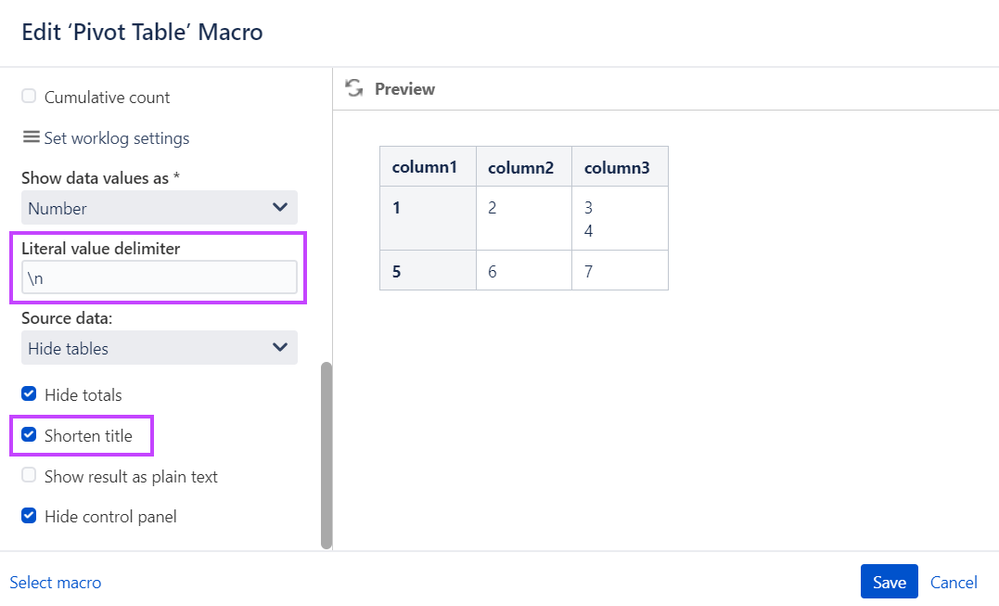
Task: Click the Set worklog settings hamburger icon
Action: pos(31,137)
